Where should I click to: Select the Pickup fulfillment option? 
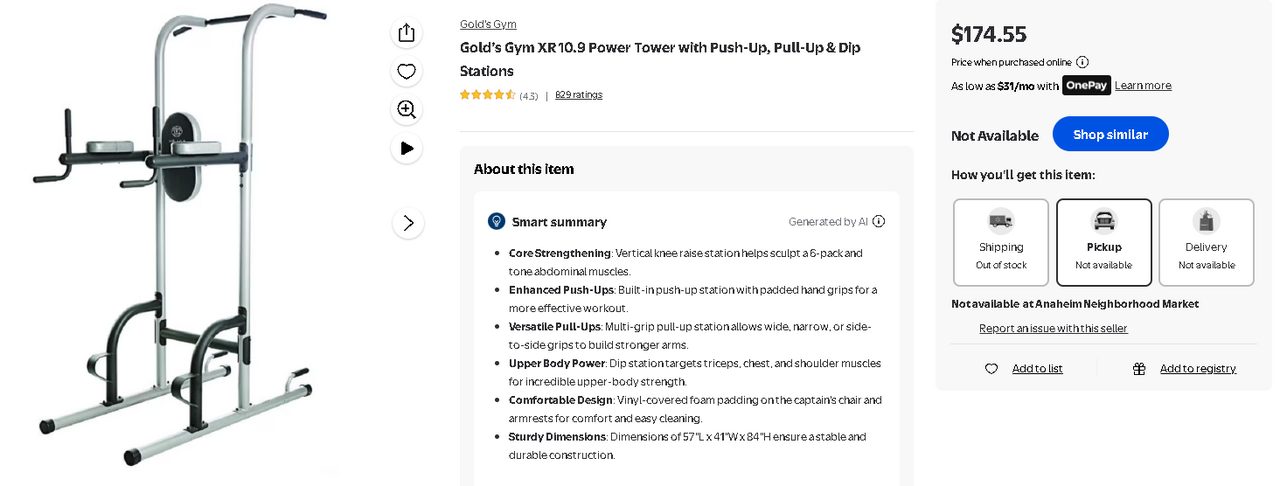coord(1104,242)
